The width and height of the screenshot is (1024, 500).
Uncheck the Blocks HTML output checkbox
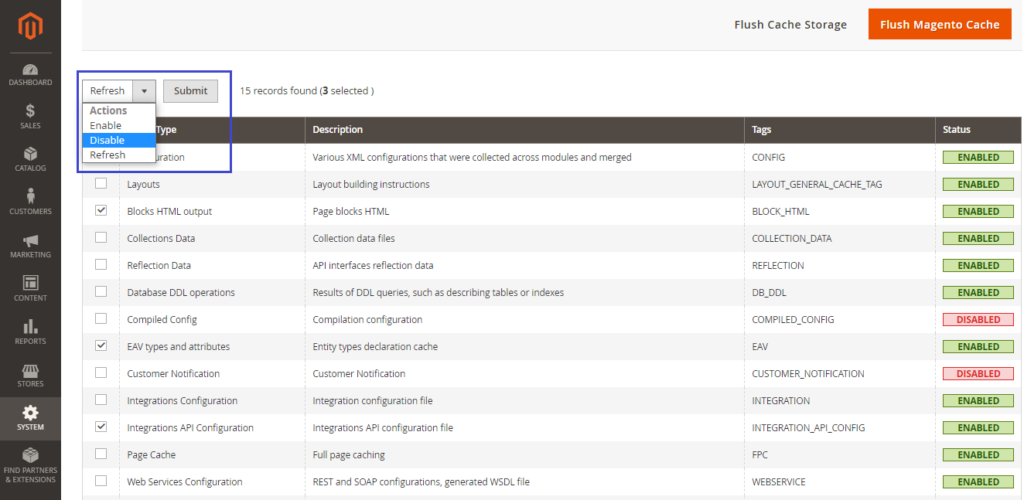pyautogui.click(x=101, y=211)
